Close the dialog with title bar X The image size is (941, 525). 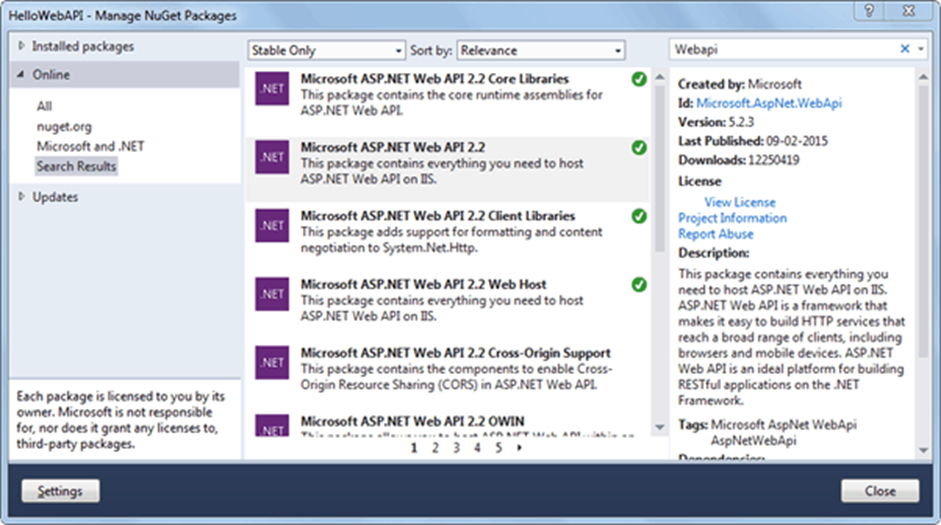909,11
